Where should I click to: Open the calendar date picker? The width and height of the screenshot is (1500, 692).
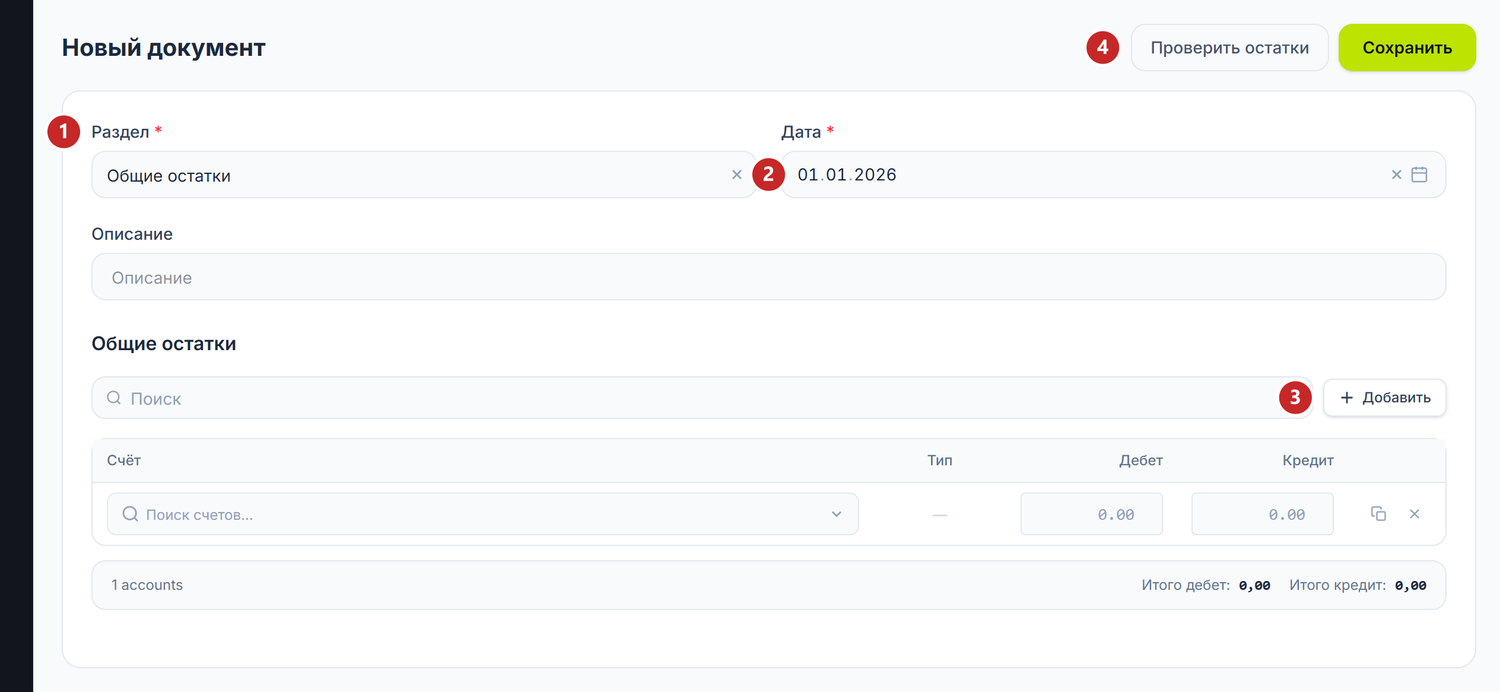point(1419,175)
